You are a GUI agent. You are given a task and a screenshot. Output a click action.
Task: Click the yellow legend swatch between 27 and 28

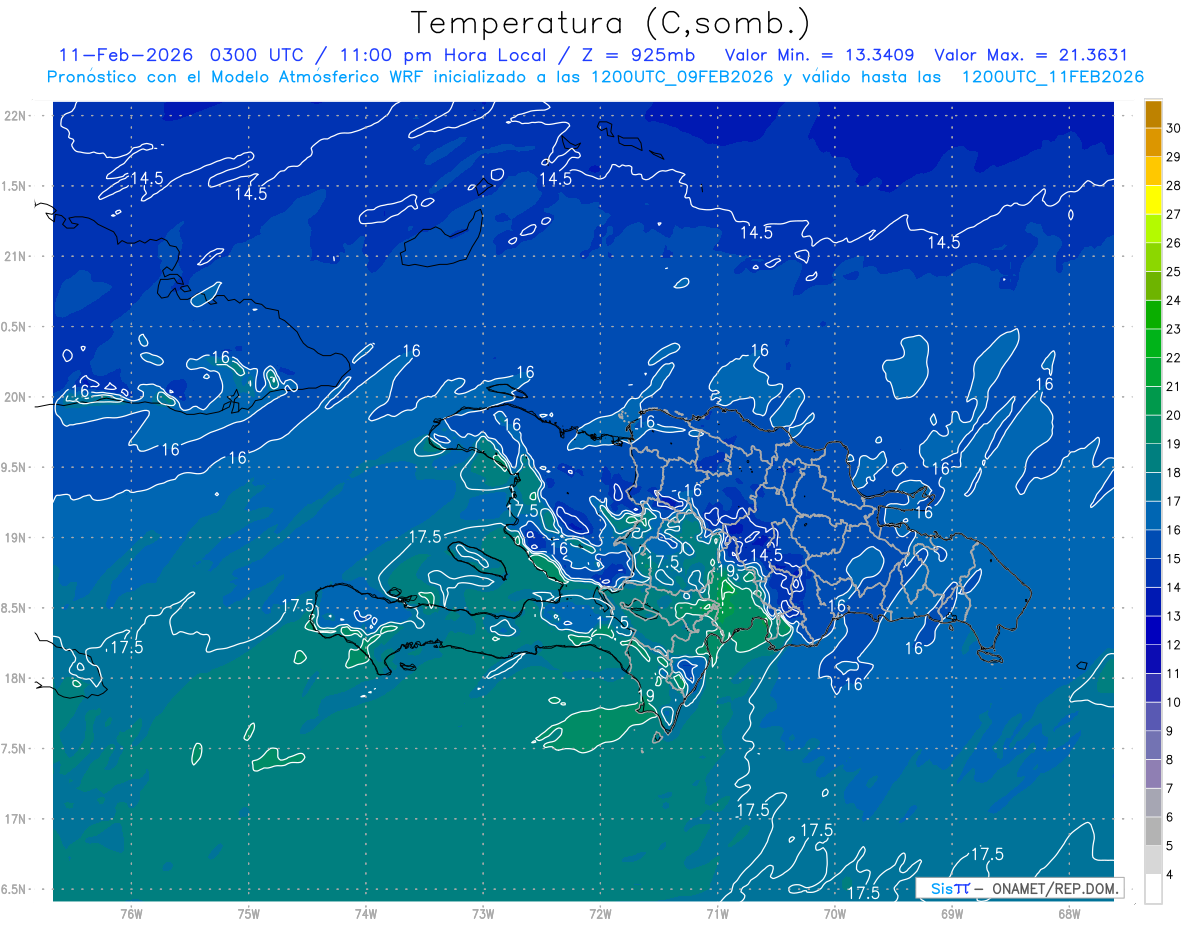pos(1154,200)
